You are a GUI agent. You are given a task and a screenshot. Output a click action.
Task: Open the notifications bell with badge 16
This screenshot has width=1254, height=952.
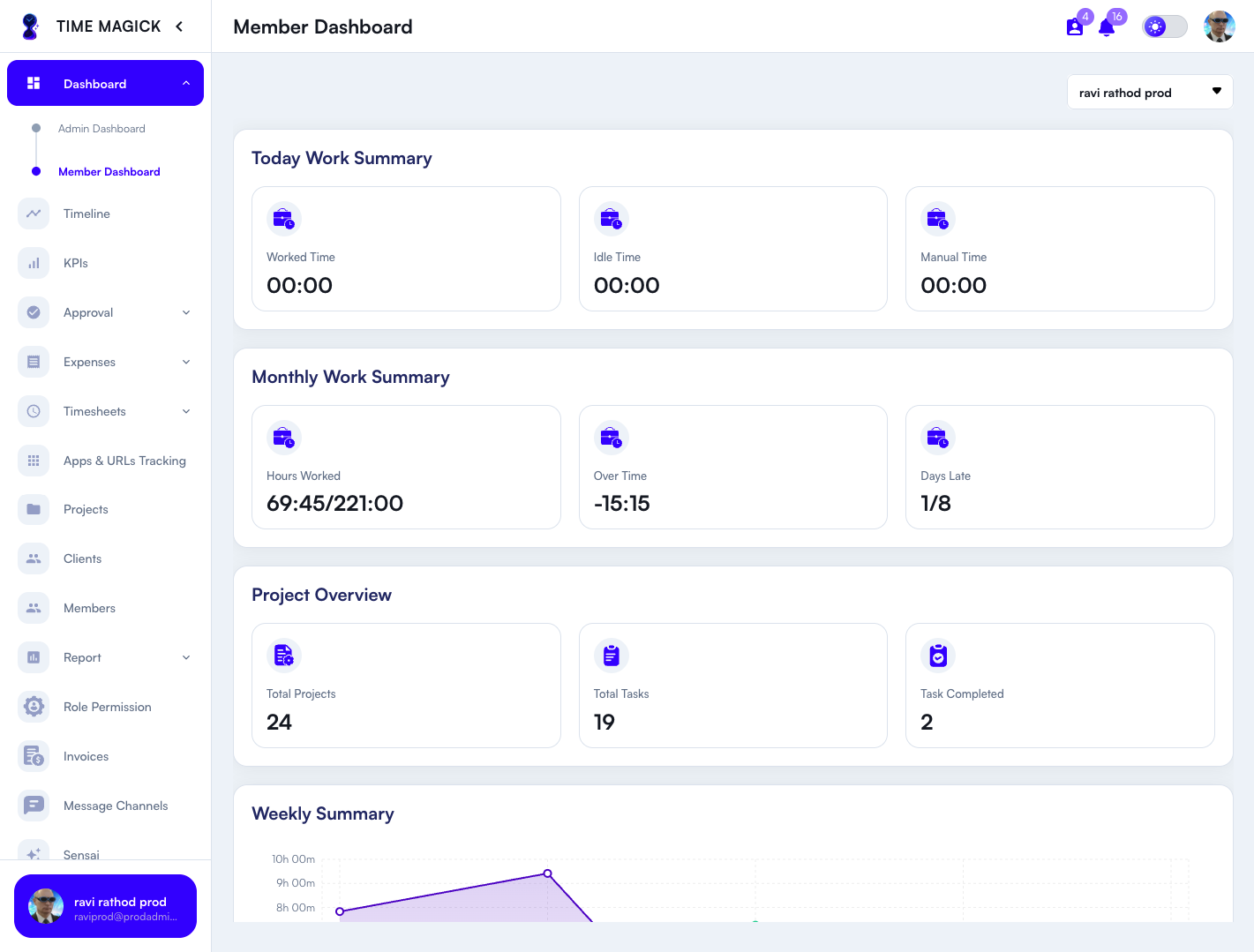1107,28
